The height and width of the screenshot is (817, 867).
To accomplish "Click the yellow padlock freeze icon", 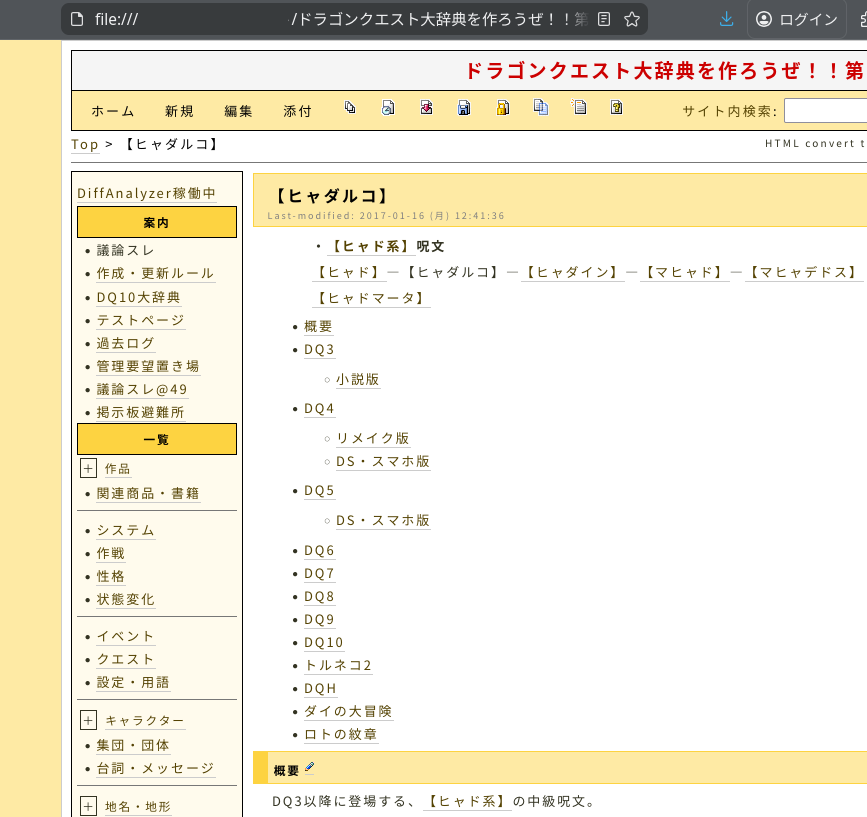I will coord(503,108).
